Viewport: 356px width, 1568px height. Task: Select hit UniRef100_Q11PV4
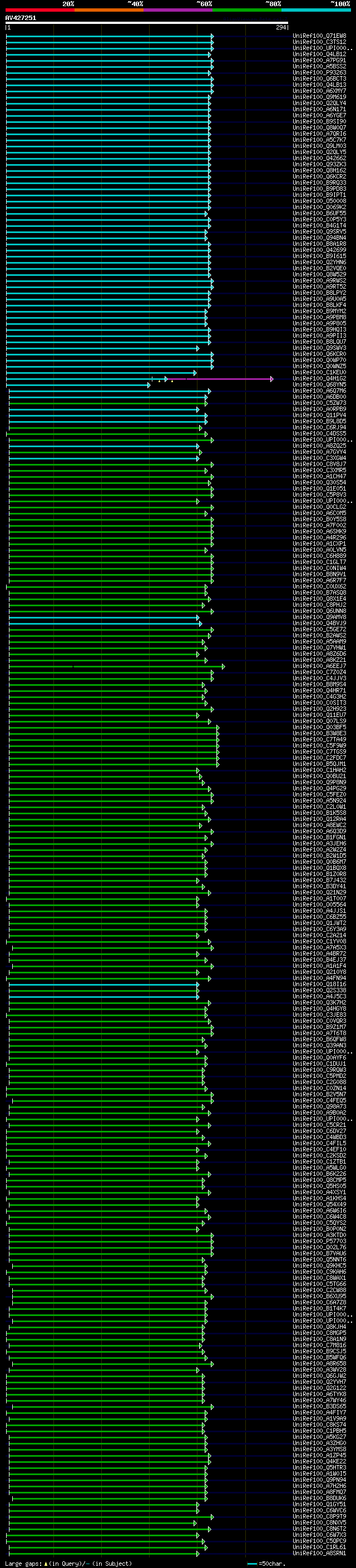click(x=319, y=415)
